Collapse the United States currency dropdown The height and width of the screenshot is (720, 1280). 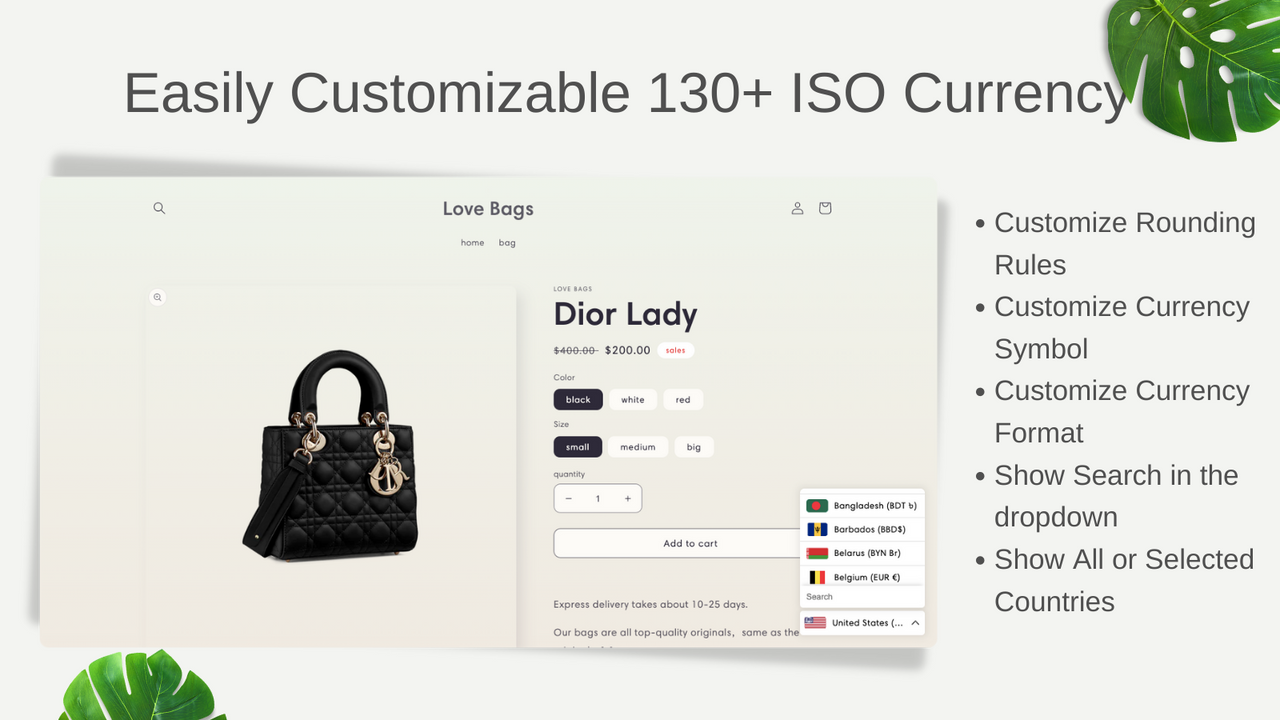[x=915, y=623]
